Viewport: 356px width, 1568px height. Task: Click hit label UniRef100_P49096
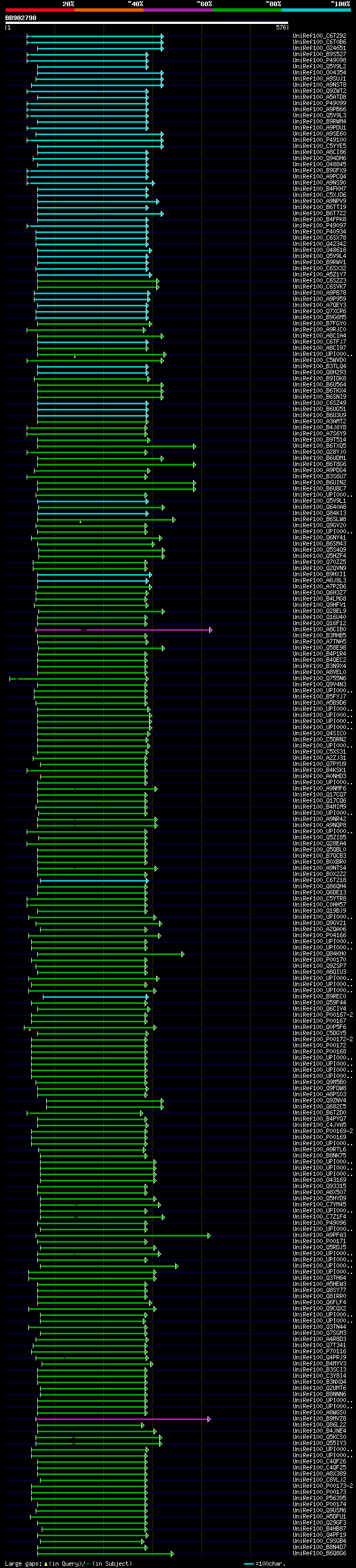319,1223
